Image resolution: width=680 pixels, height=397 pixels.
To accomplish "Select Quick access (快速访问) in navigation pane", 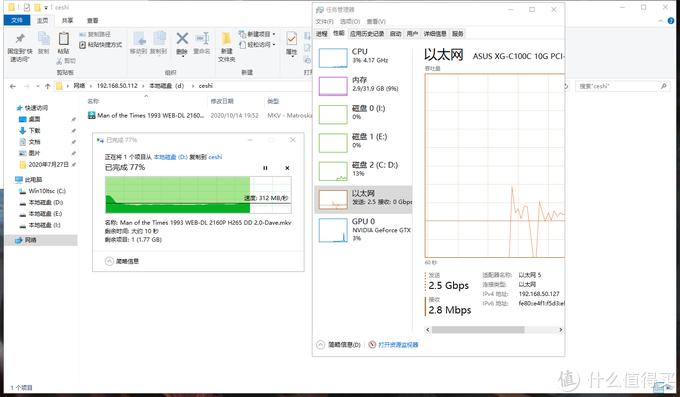I will pos(36,108).
